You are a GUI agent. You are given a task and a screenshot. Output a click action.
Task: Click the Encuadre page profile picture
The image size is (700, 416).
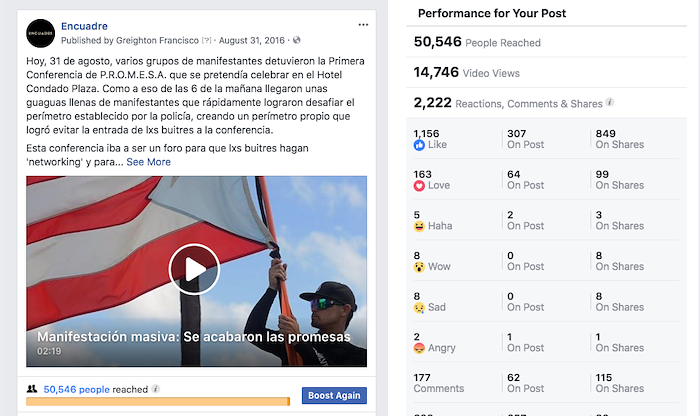(x=41, y=33)
